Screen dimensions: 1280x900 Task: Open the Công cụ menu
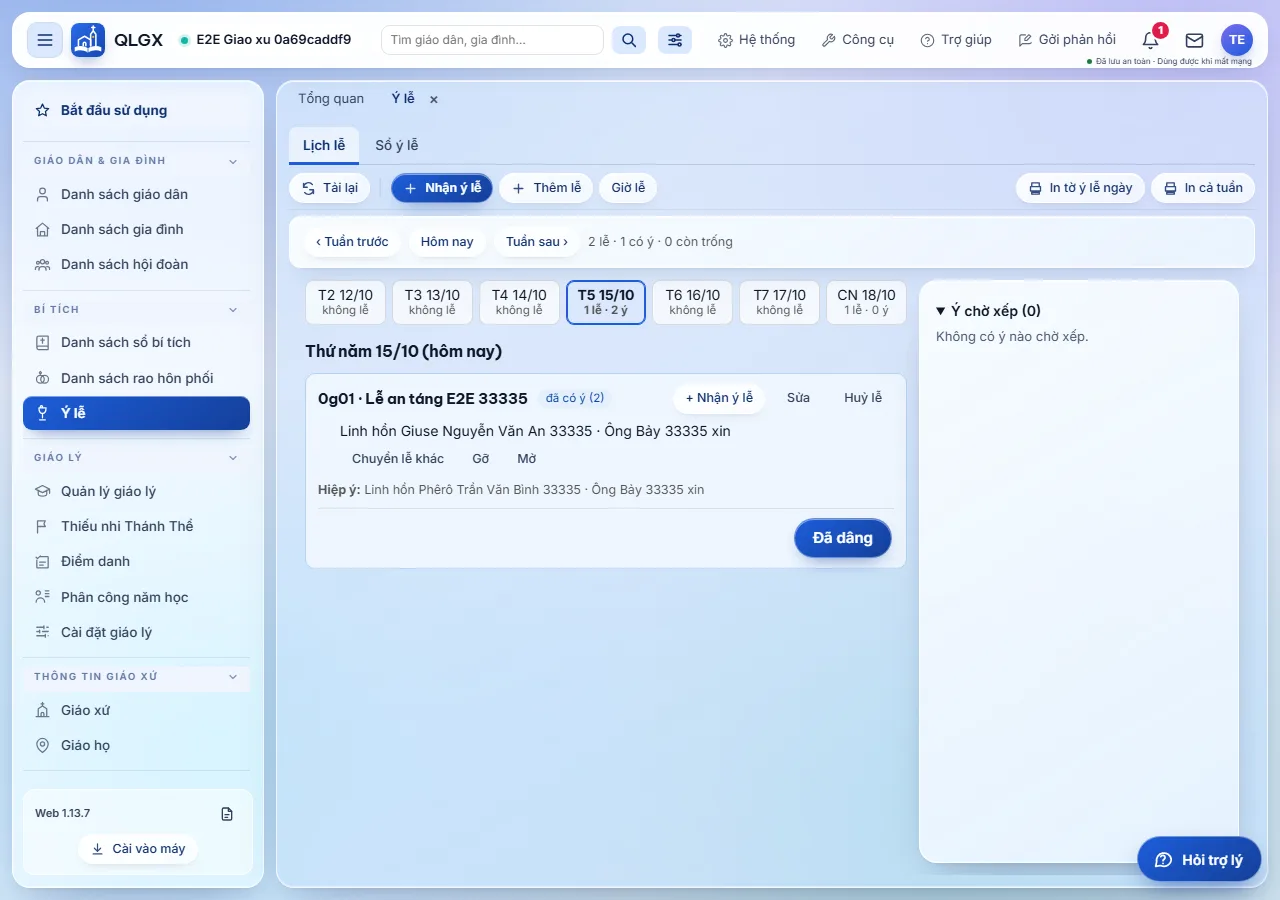(x=857, y=40)
